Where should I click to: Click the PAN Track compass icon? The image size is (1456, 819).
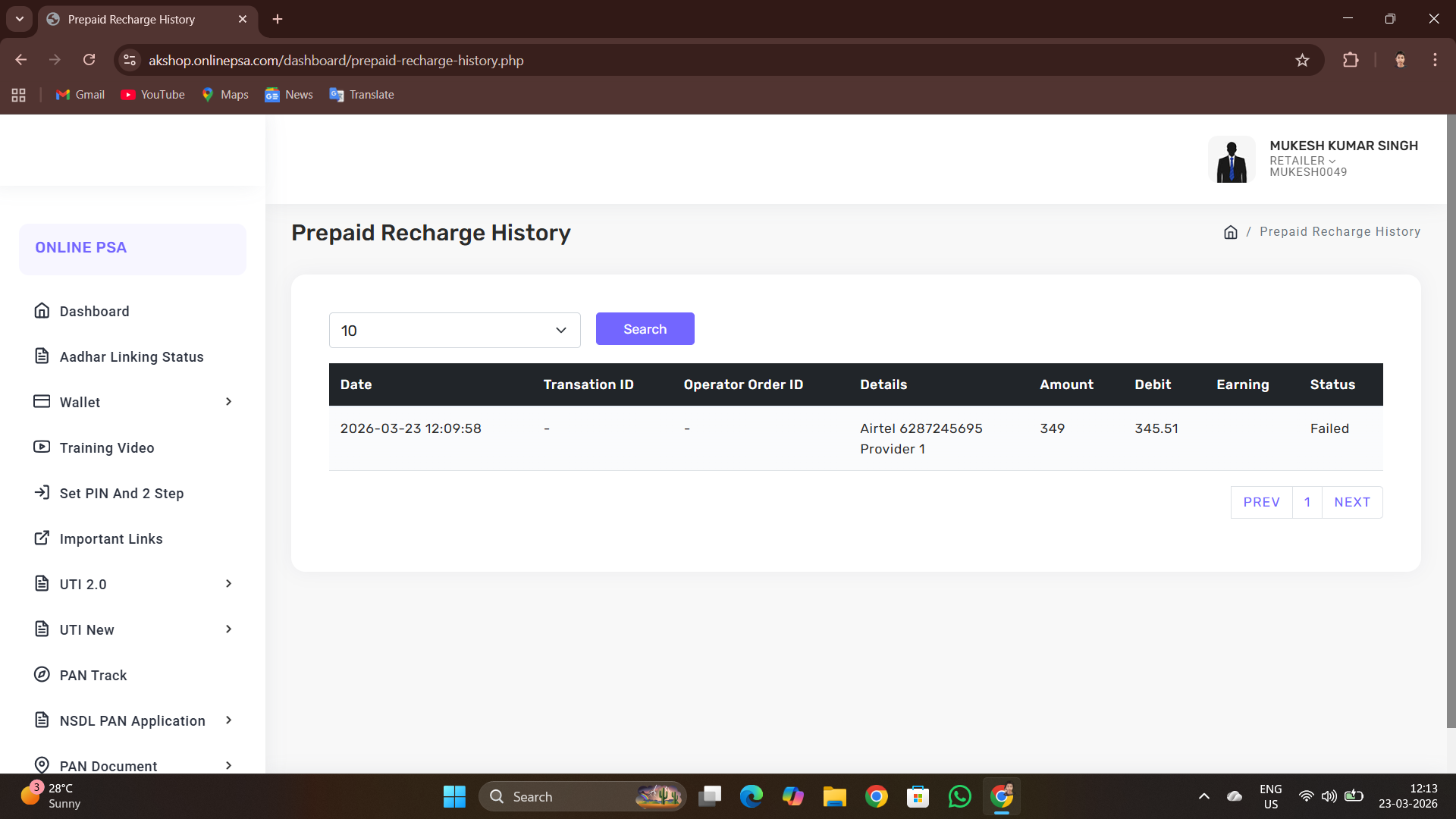(42, 674)
